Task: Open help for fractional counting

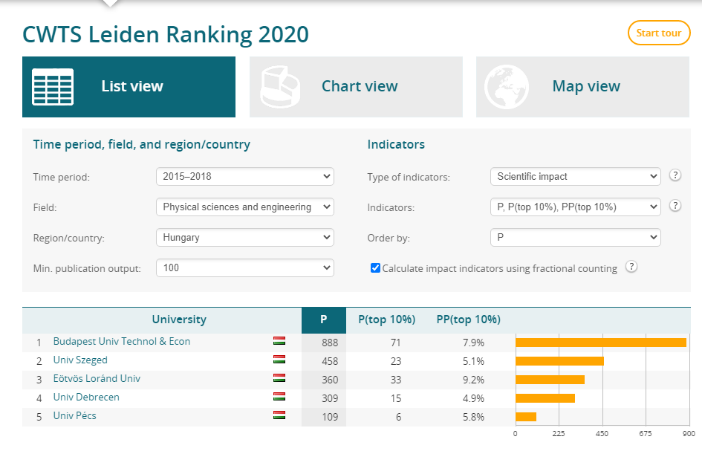Action: point(631,267)
